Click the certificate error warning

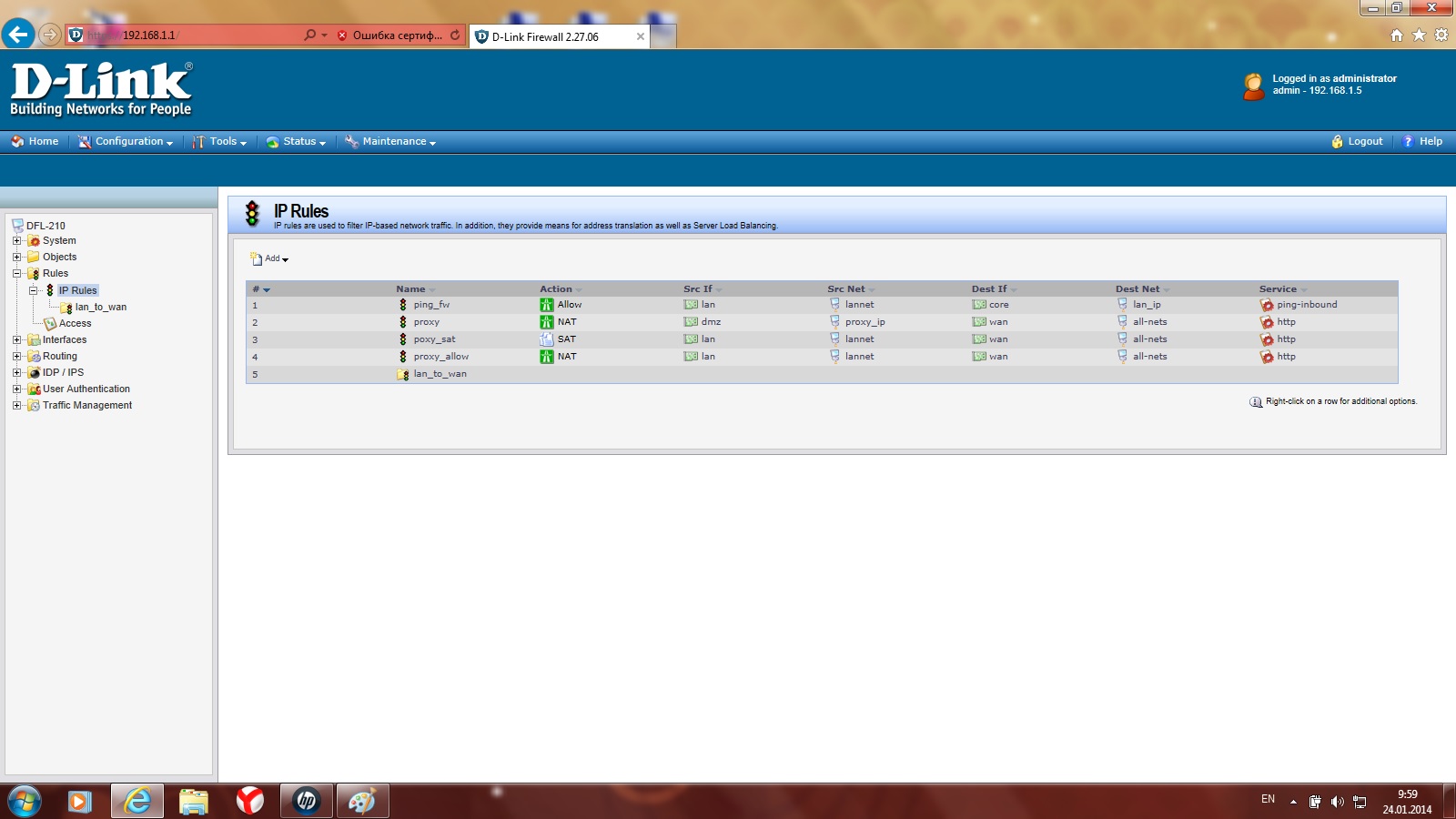pyautogui.click(x=389, y=35)
